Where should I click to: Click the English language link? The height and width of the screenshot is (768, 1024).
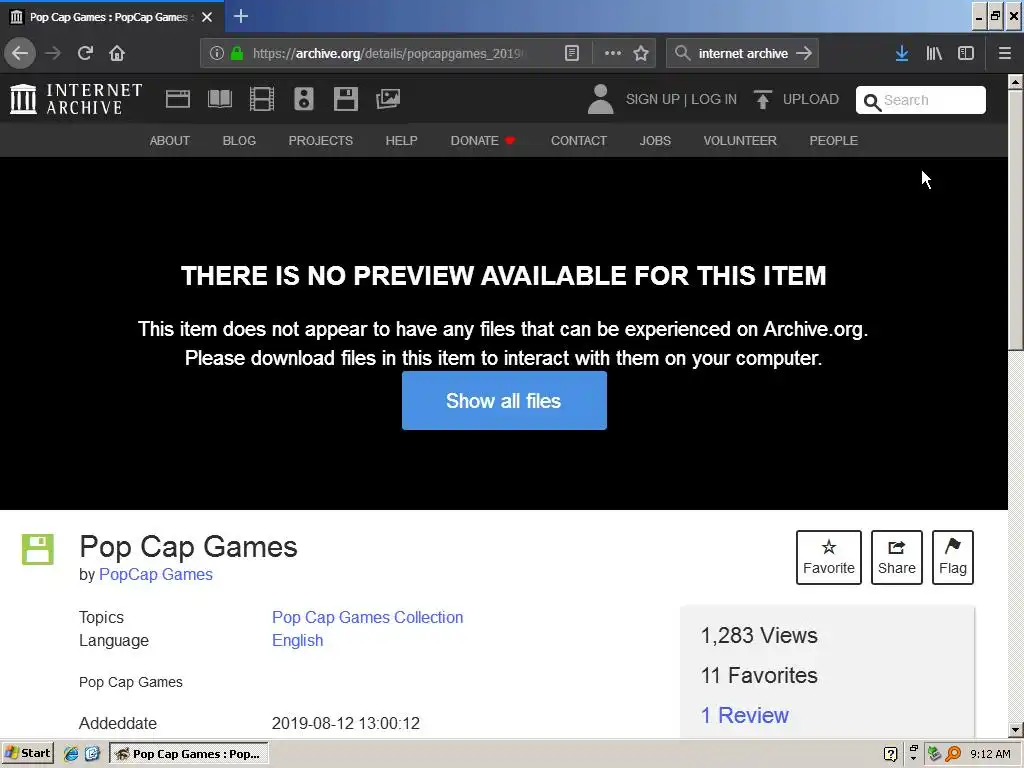click(x=297, y=640)
